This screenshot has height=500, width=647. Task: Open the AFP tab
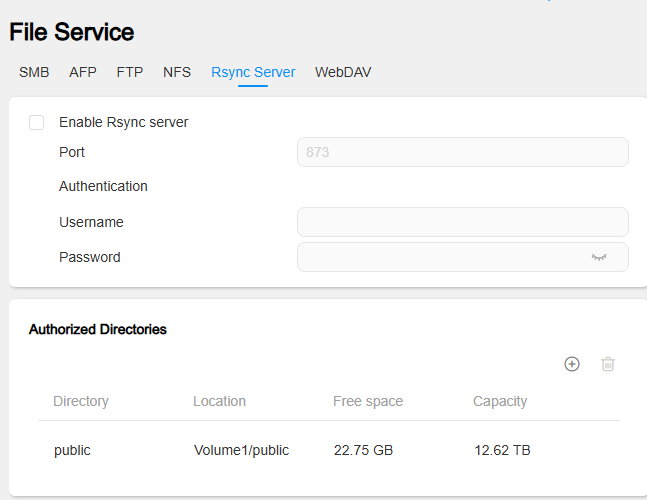(83, 72)
